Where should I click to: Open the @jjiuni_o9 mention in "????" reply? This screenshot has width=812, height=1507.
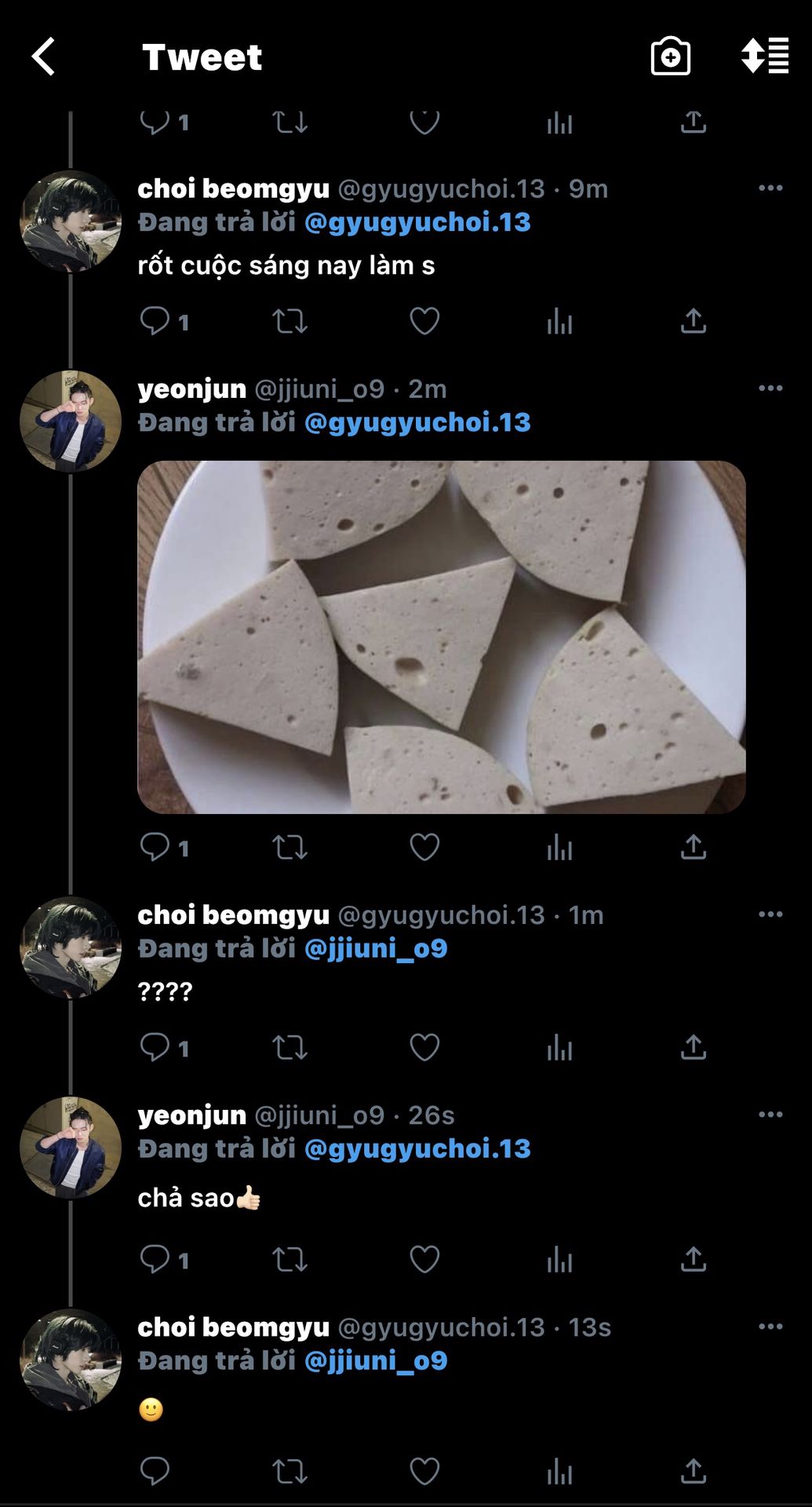click(376, 949)
